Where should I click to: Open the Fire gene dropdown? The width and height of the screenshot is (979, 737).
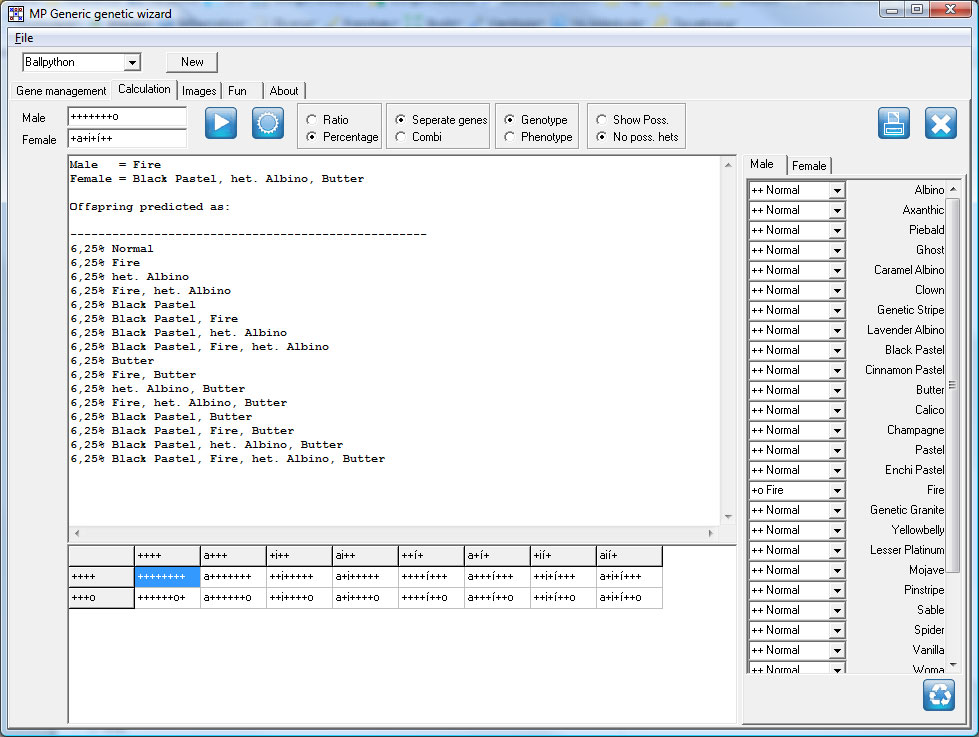click(x=836, y=490)
